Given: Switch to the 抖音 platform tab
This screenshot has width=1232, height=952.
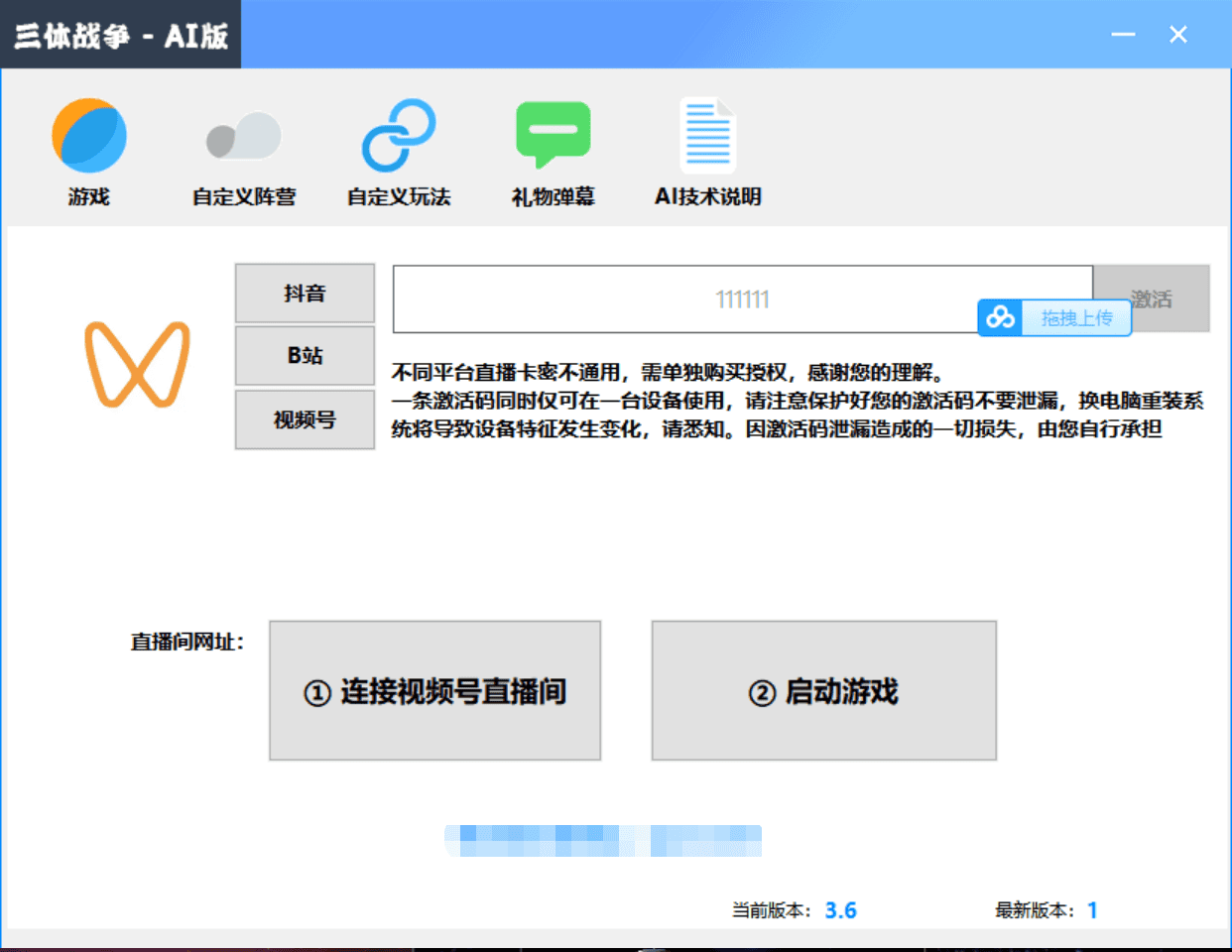Looking at the screenshot, I should point(305,293).
